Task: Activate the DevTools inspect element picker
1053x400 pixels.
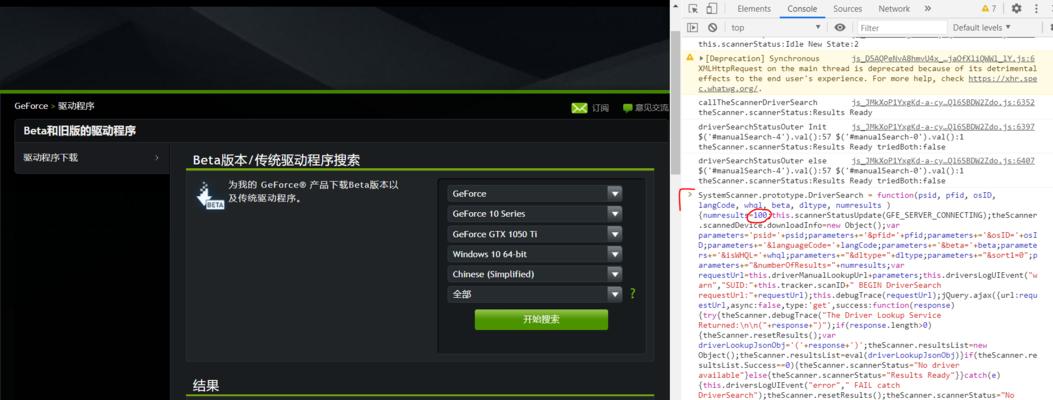Action: tap(693, 9)
